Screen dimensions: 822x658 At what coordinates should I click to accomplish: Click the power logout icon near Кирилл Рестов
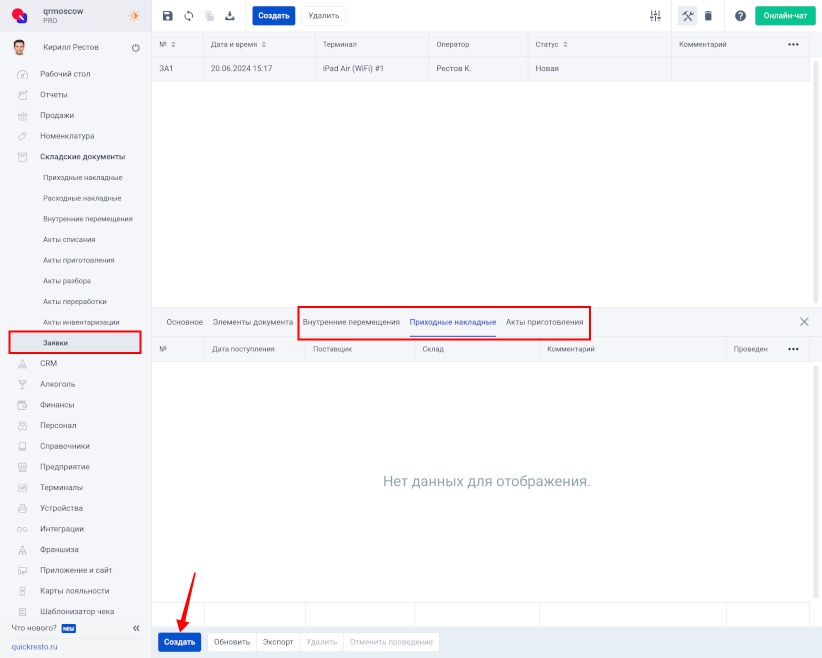(x=136, y=48)
